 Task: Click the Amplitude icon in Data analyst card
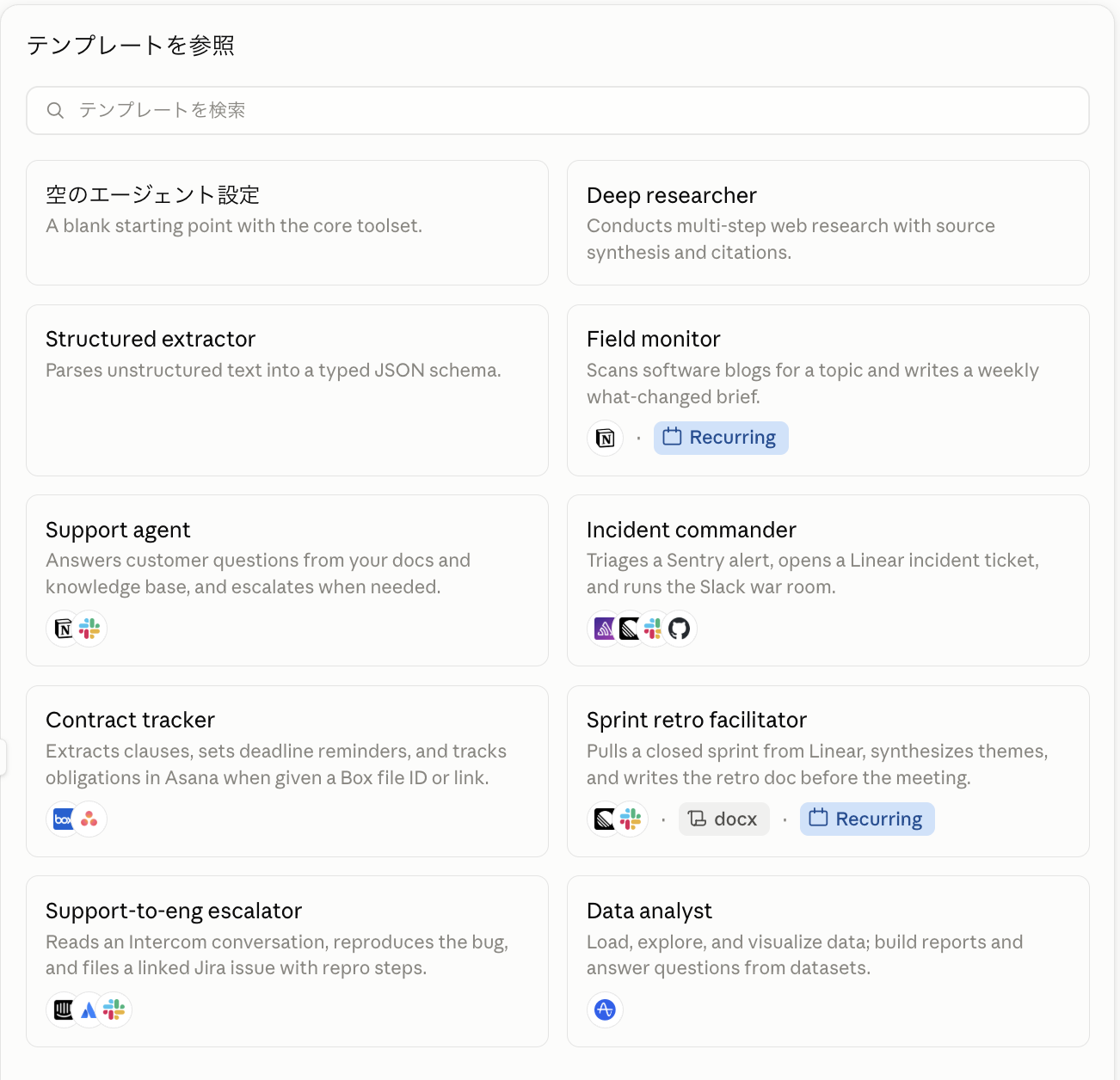click(x=605, y=1009)
